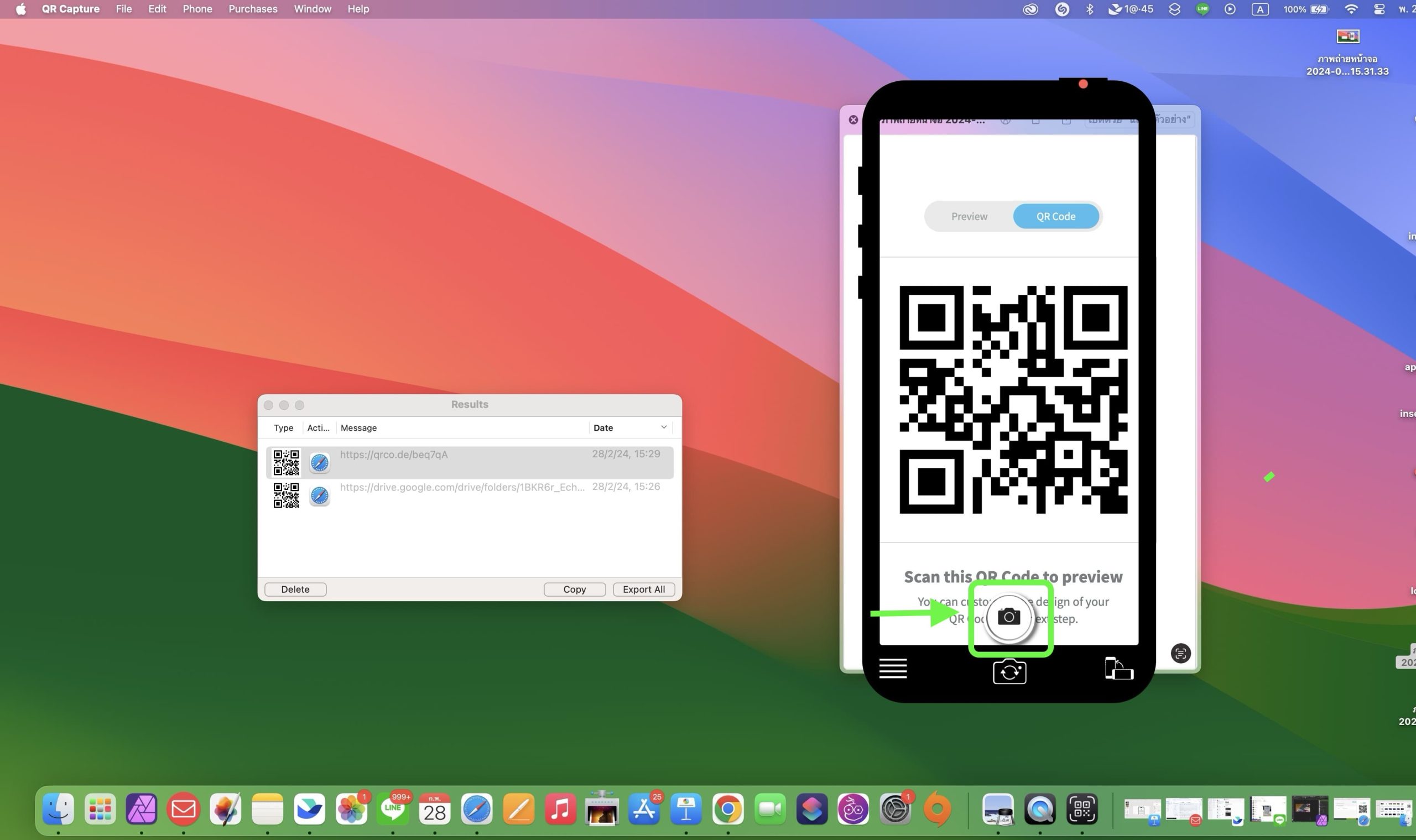Click the camera flip icon on the phone simulator
This screenshot has width=1416, height=840.
click(x=1011, y=672)
